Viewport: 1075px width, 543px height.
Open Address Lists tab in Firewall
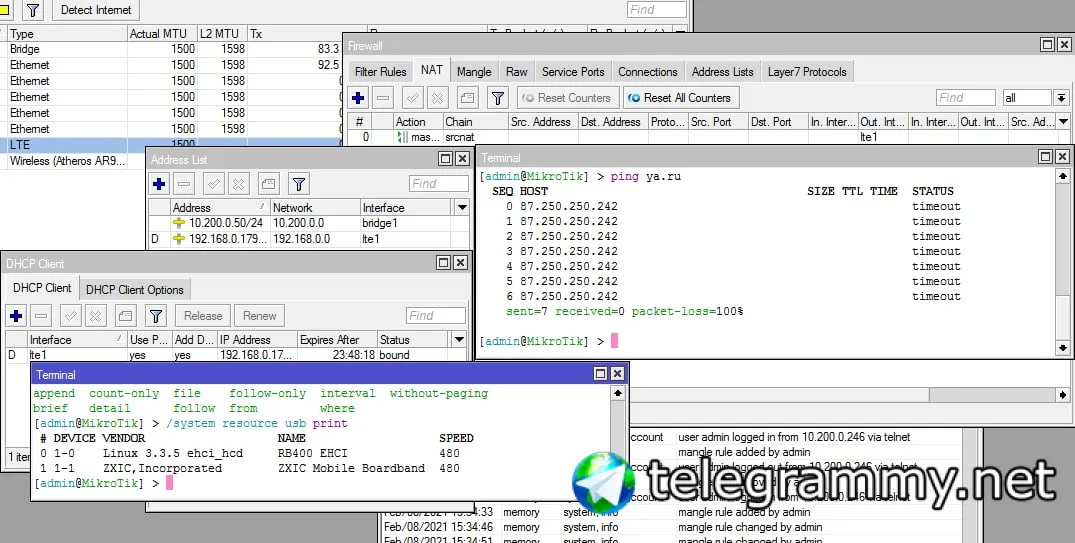click(723, 72)
